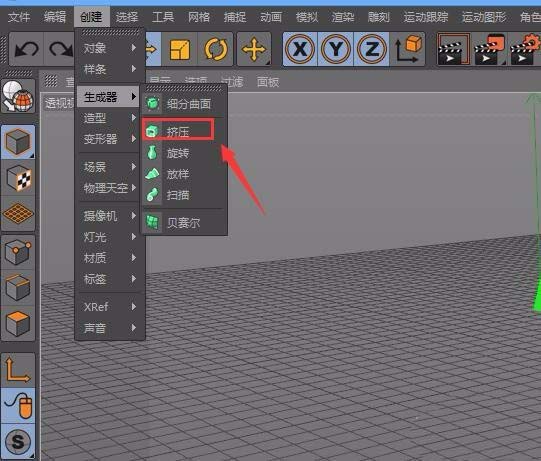Choose 贝塞尔 generator
The width and height of the screenshot is (541, 461).
pos(184,223)
